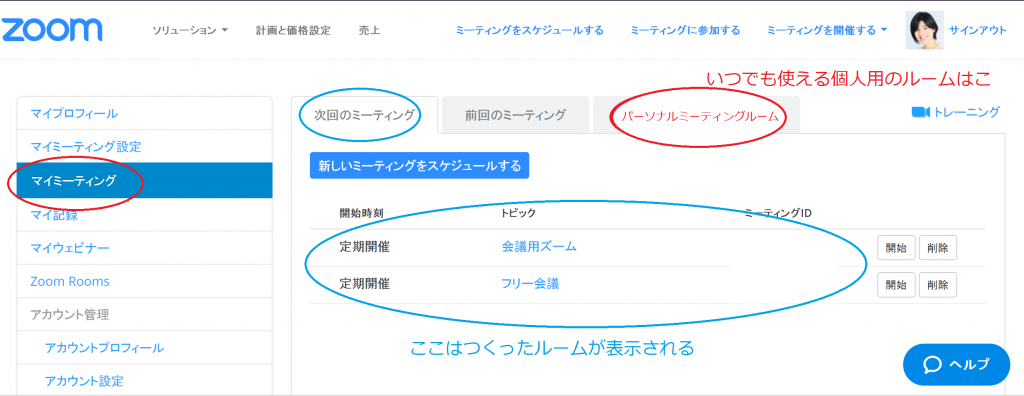Click the Zoom logo
The image size is (1024, 396).
click(52, 30)
